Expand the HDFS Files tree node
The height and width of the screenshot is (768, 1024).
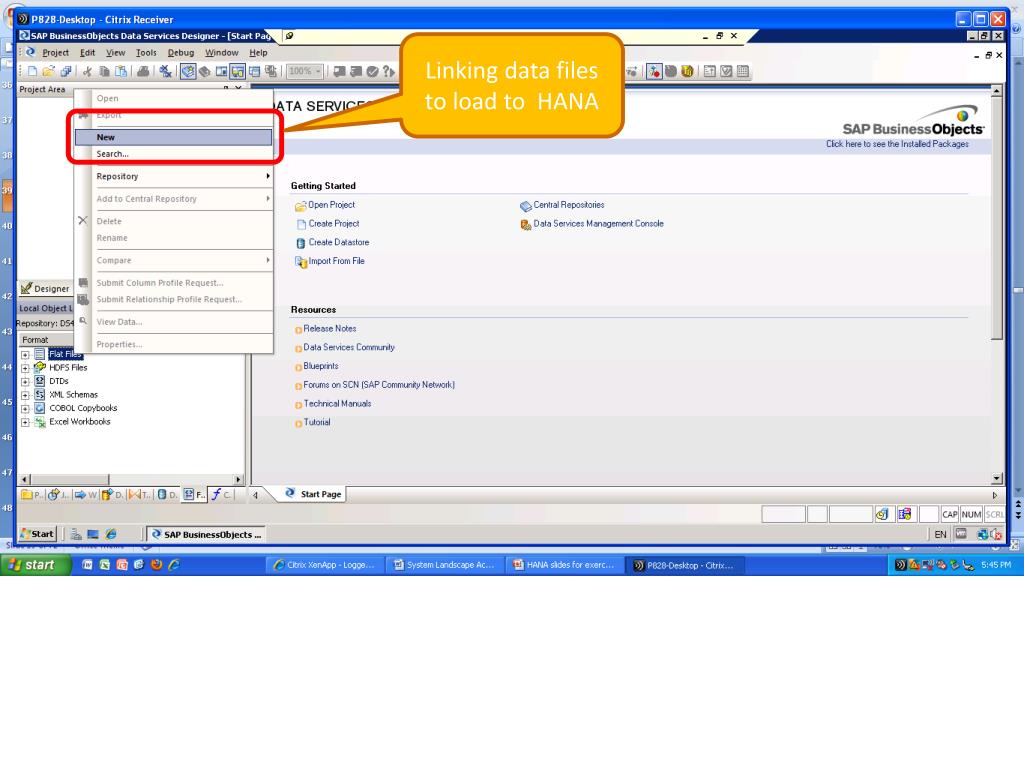pyautogui.click(x=25, y=368)
